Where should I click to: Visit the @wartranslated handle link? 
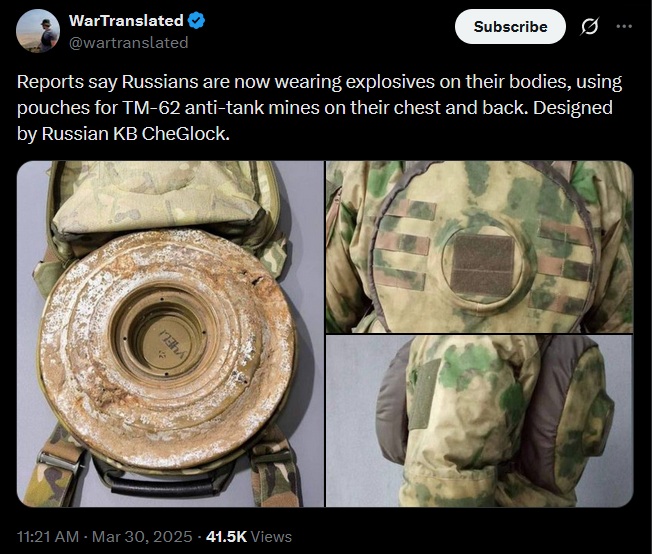pos(128,42)
